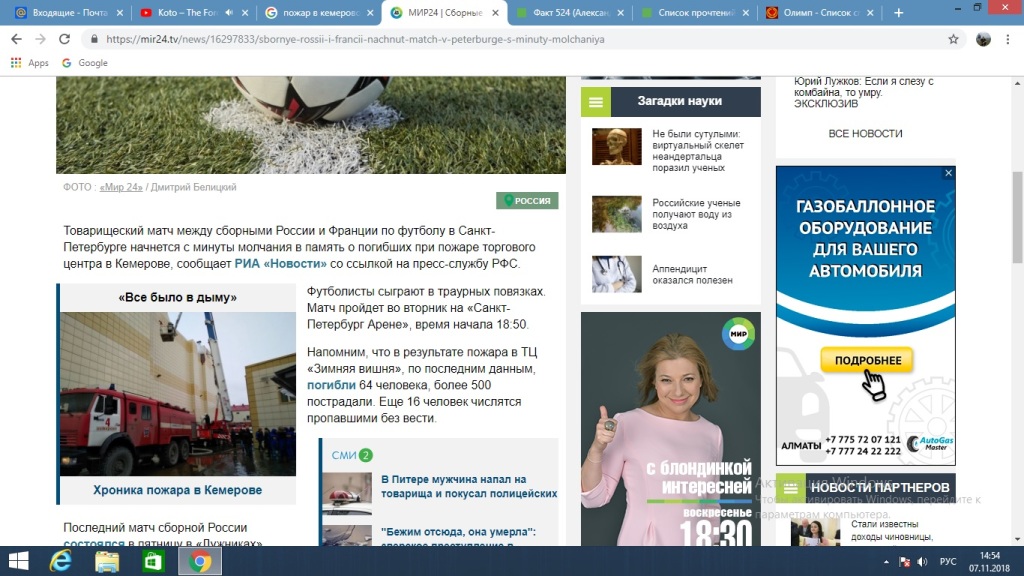
Task: Go back to the previous page
Action: point(16,39)
